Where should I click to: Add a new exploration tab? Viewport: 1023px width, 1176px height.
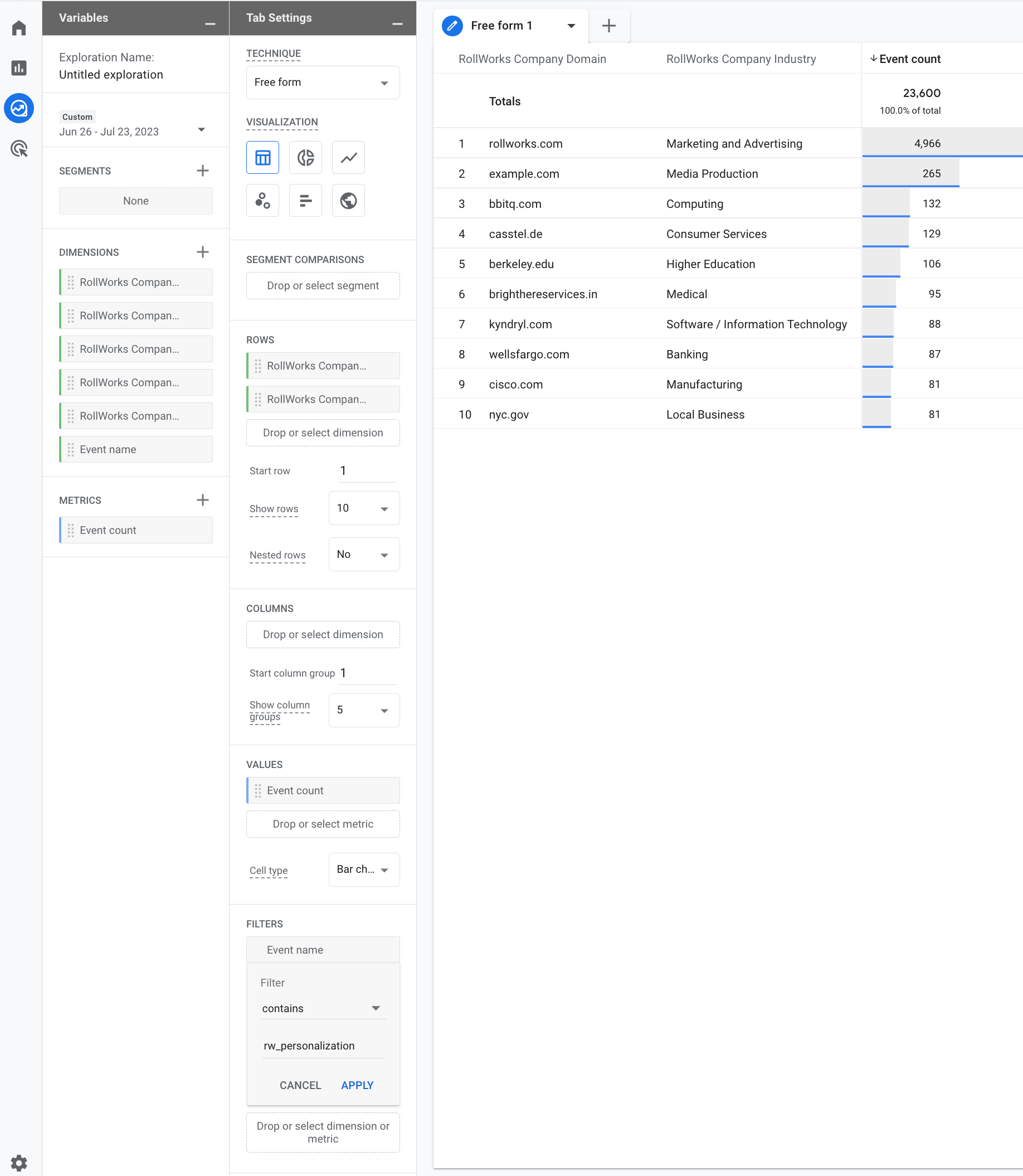608,26
